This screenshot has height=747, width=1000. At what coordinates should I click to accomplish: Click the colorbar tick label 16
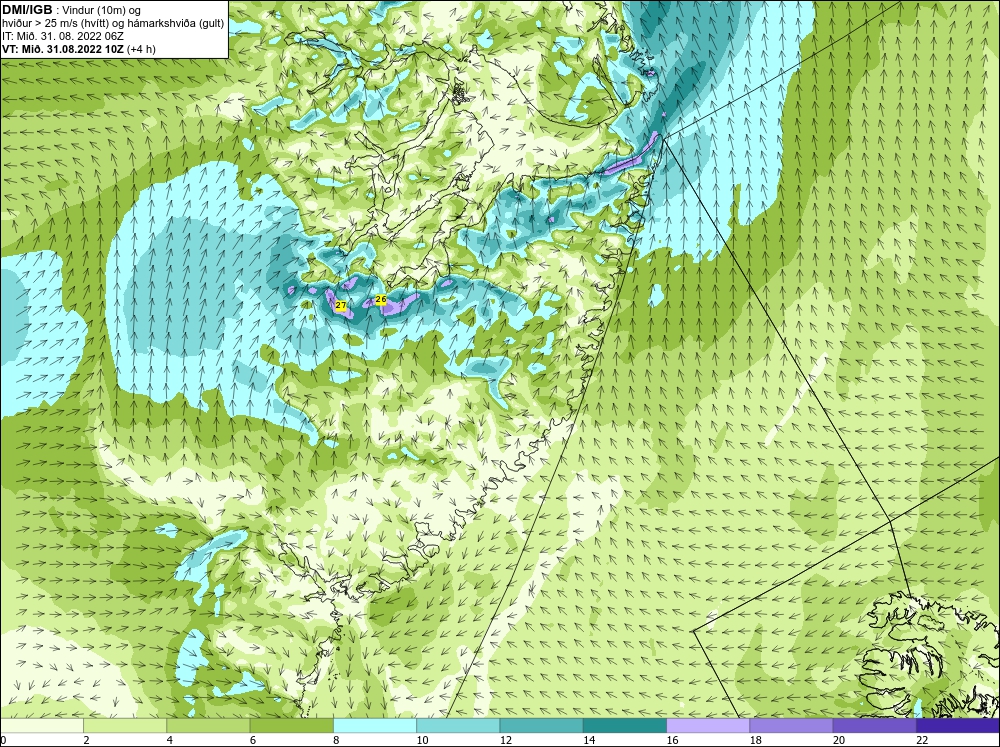point(672,740)
